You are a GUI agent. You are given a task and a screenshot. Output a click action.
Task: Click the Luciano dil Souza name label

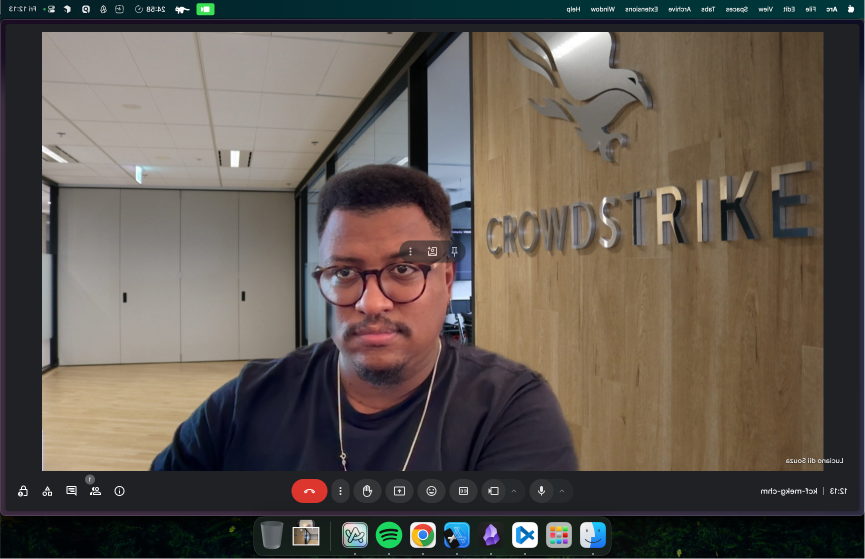814,461
